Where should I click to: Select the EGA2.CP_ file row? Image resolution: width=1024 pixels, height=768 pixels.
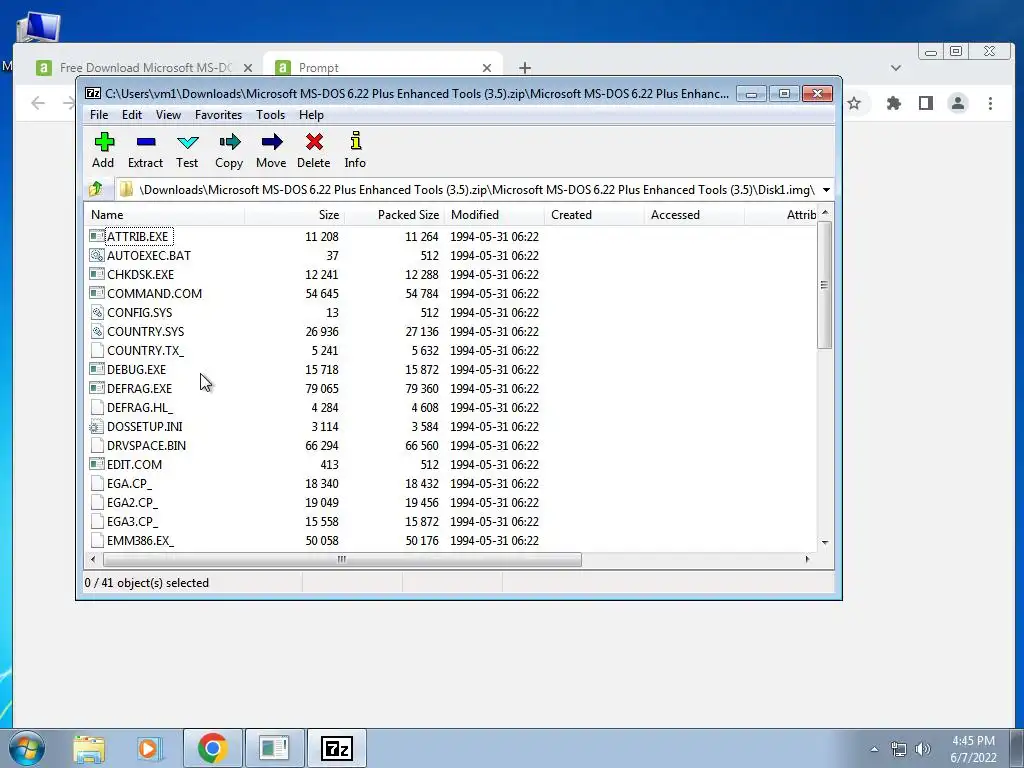click(451, 503)
